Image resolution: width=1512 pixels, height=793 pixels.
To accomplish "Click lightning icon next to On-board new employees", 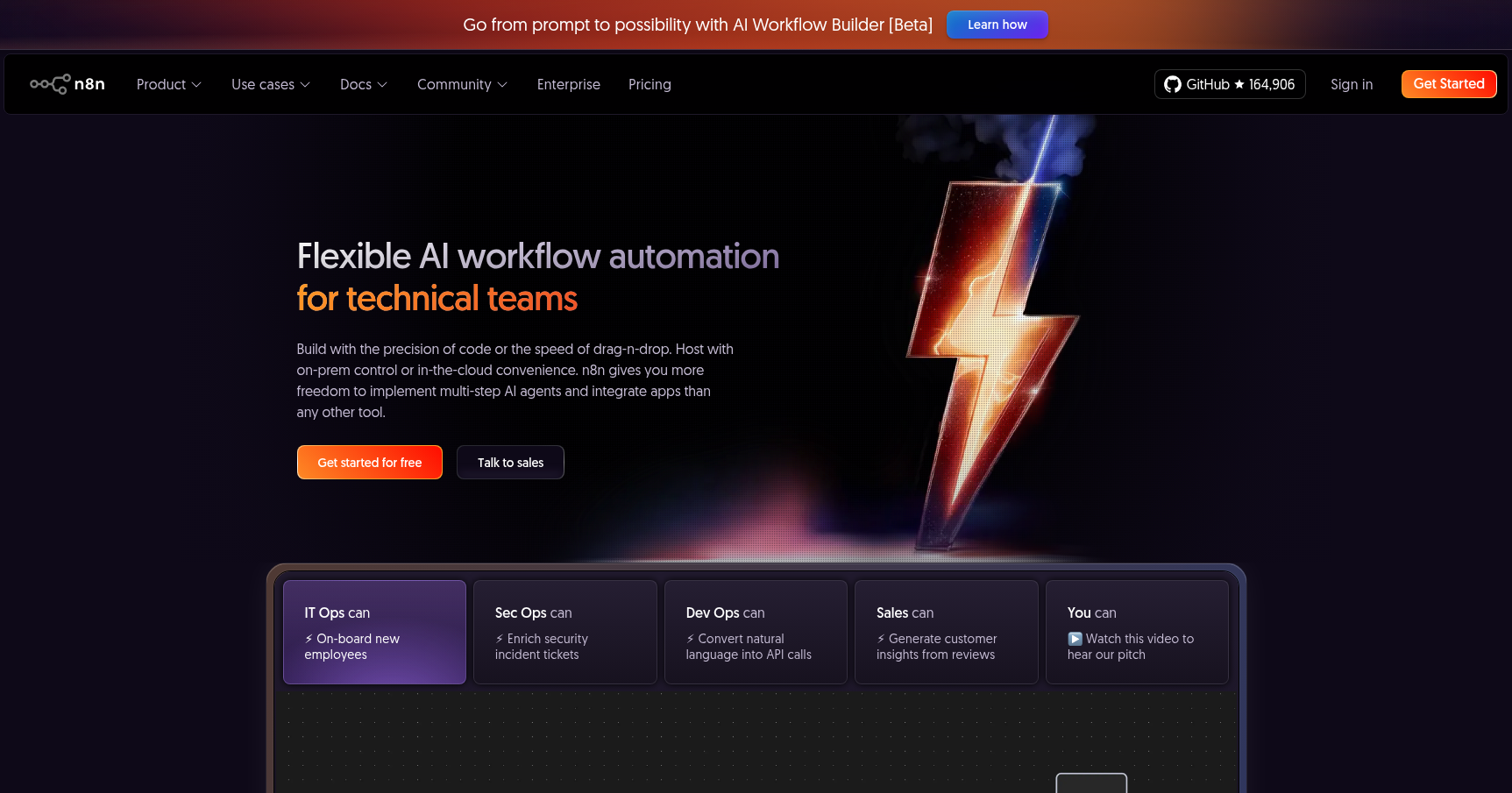I will (309, 639).
